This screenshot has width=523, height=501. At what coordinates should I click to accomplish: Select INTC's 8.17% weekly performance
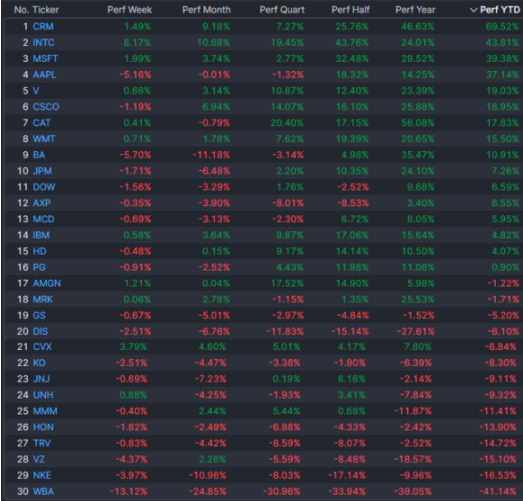(137, 42)
